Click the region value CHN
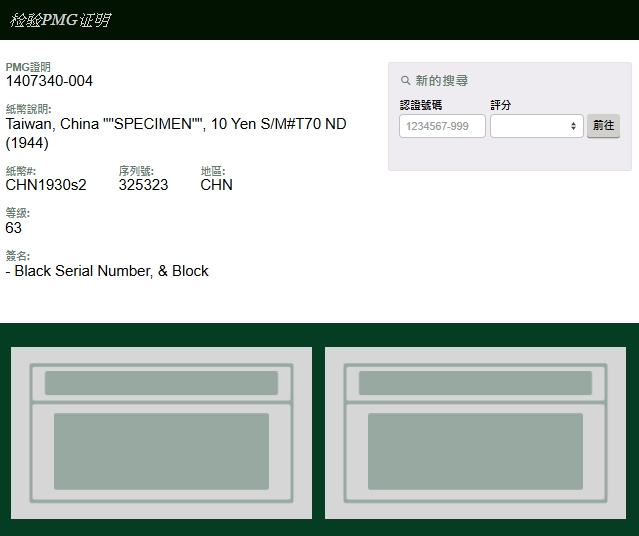Viewport: 639px width, 536px height. coord(216,185)
